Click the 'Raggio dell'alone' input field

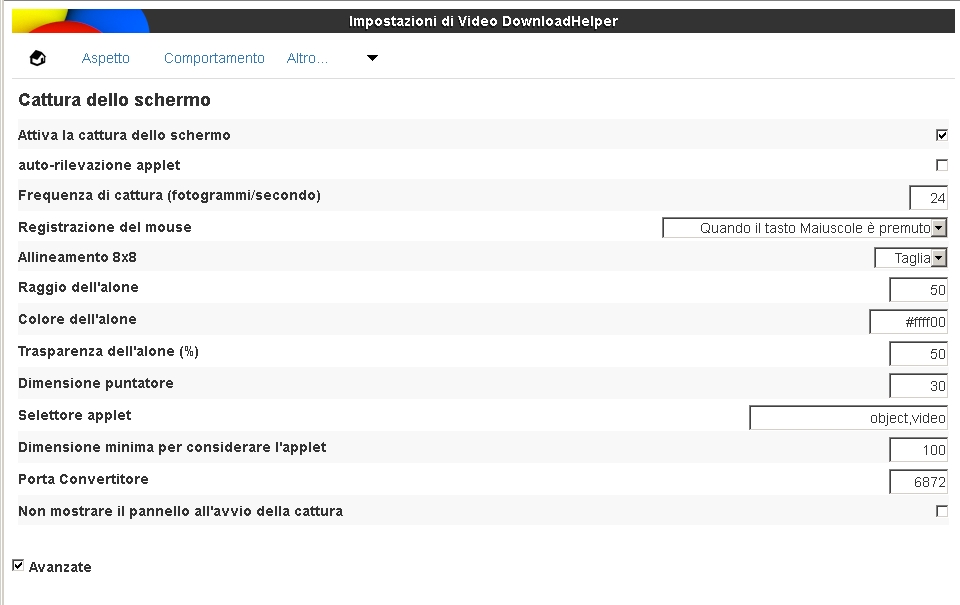tap(918, 290)
